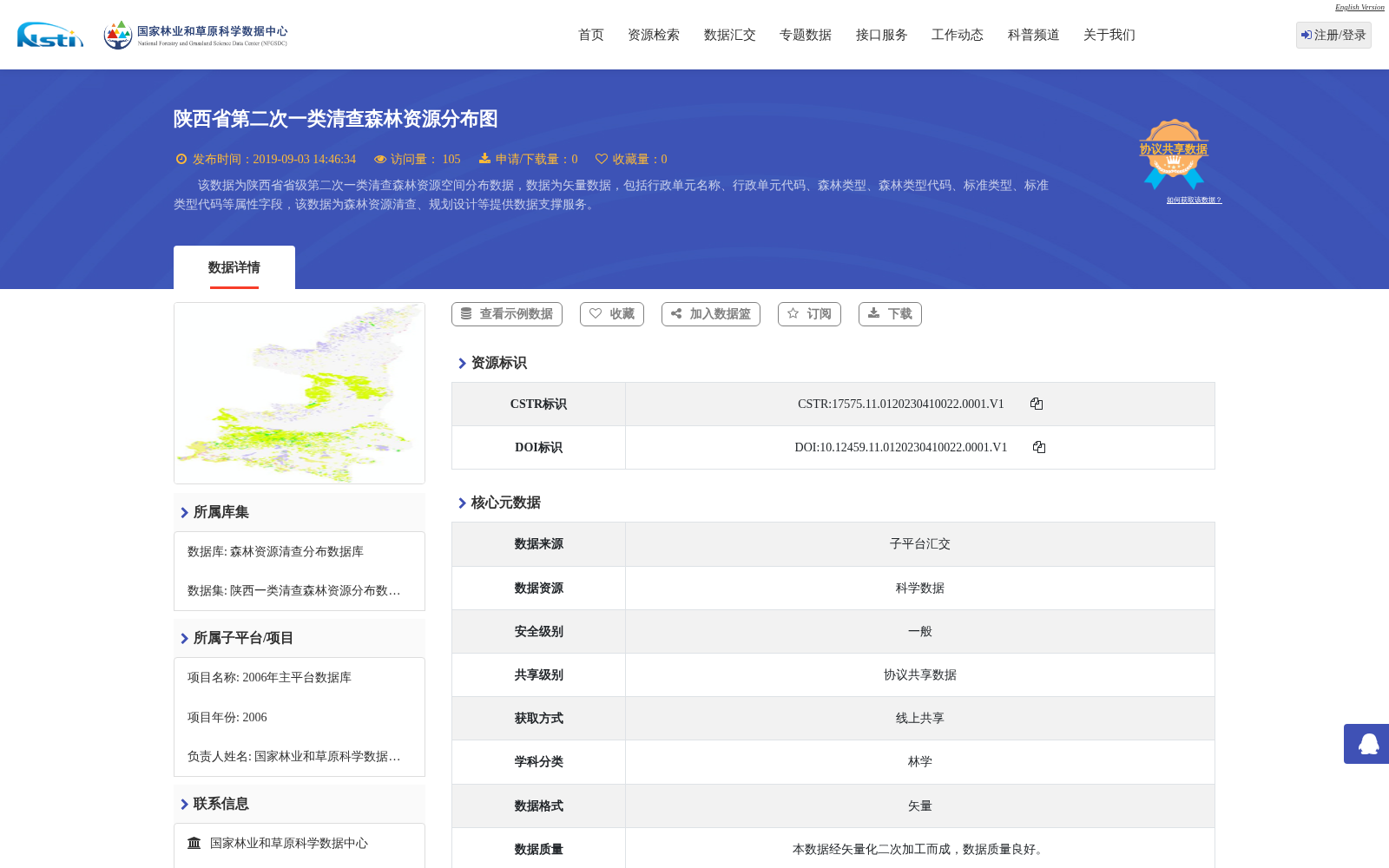
Task: Open the 接口服务 menu
Action: coord(882,35)
